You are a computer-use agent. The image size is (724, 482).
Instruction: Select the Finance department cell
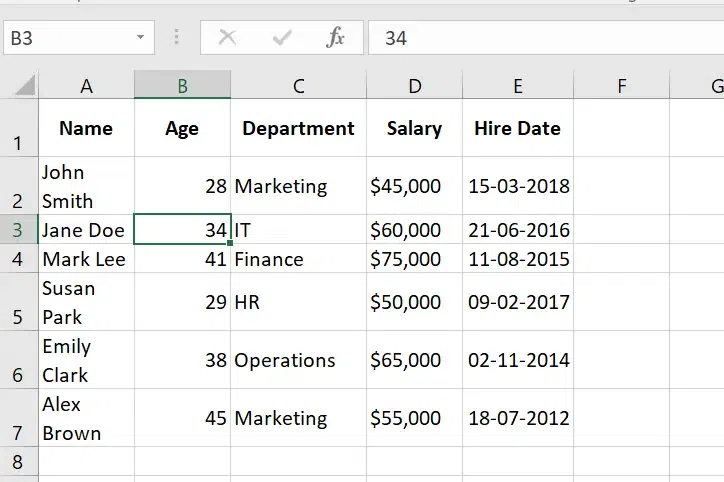299,259
